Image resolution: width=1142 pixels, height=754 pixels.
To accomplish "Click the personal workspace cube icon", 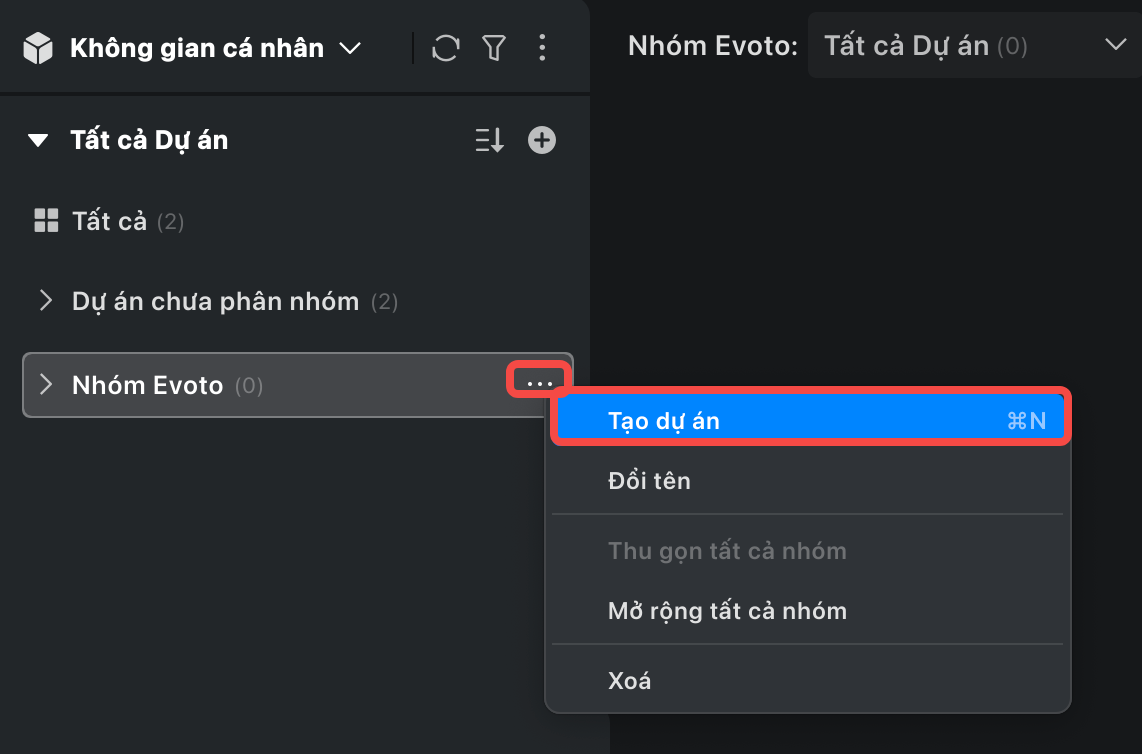I will [x=38, y=48].
